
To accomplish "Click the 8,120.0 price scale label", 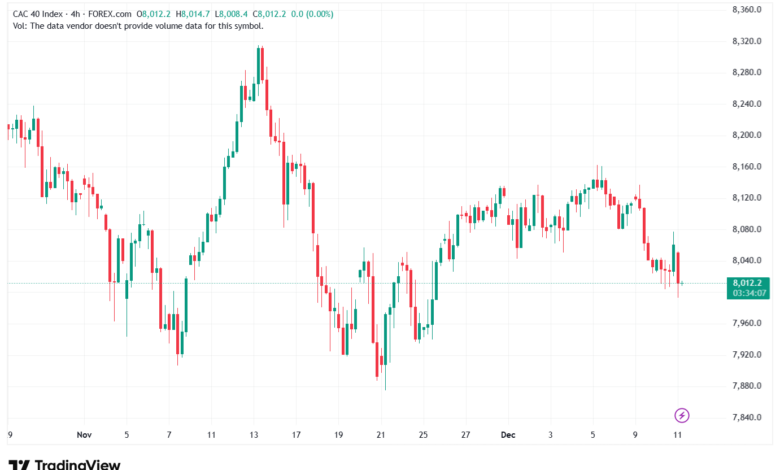I will 747,198.
